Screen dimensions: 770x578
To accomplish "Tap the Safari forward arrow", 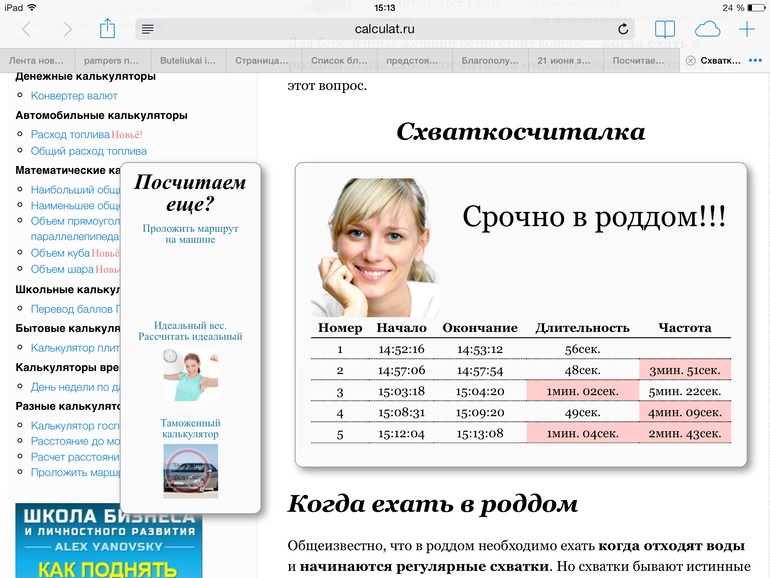I will coord(67,29).
